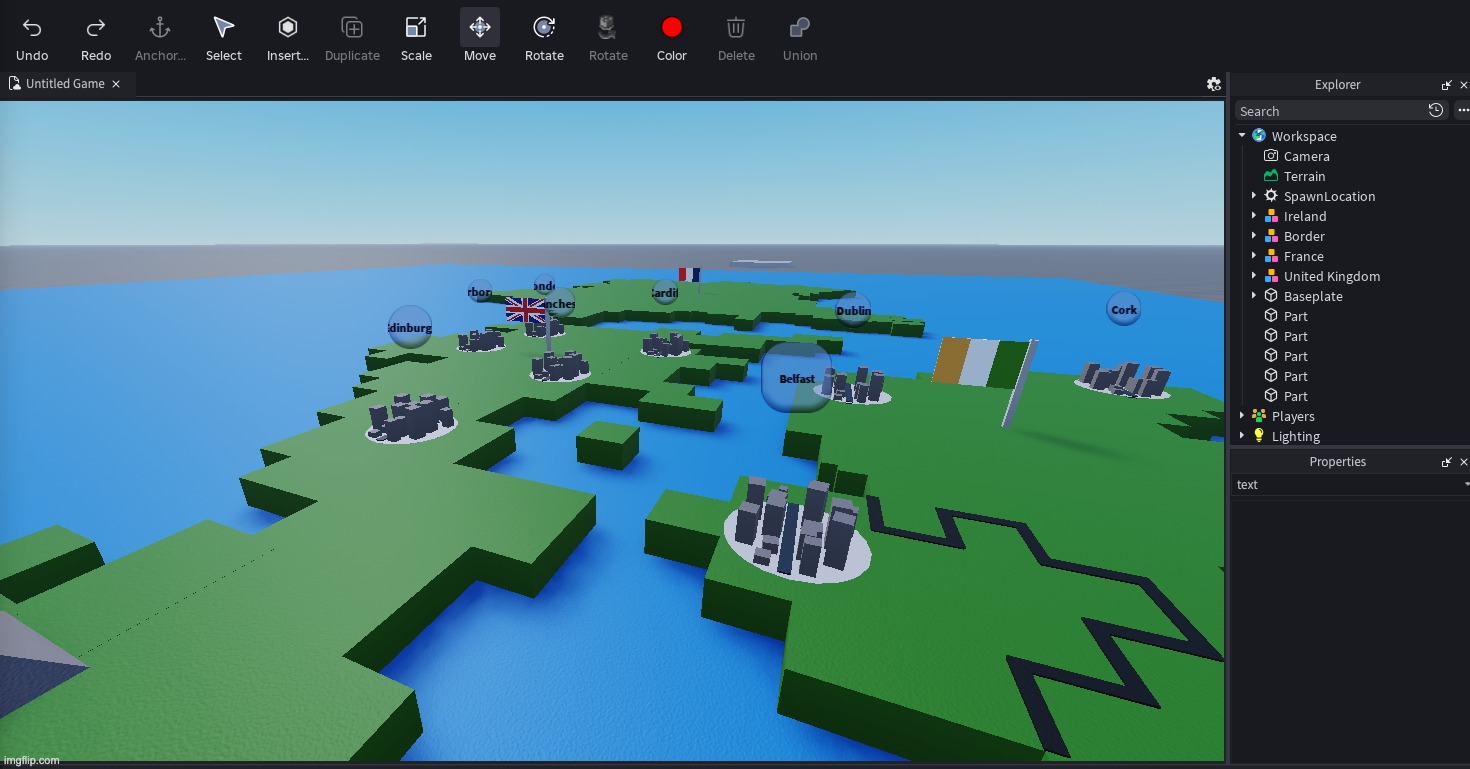The height and width of the screenshot is (769, 1470).
Task: Open the red Color picker
Action: click(672, 28)
